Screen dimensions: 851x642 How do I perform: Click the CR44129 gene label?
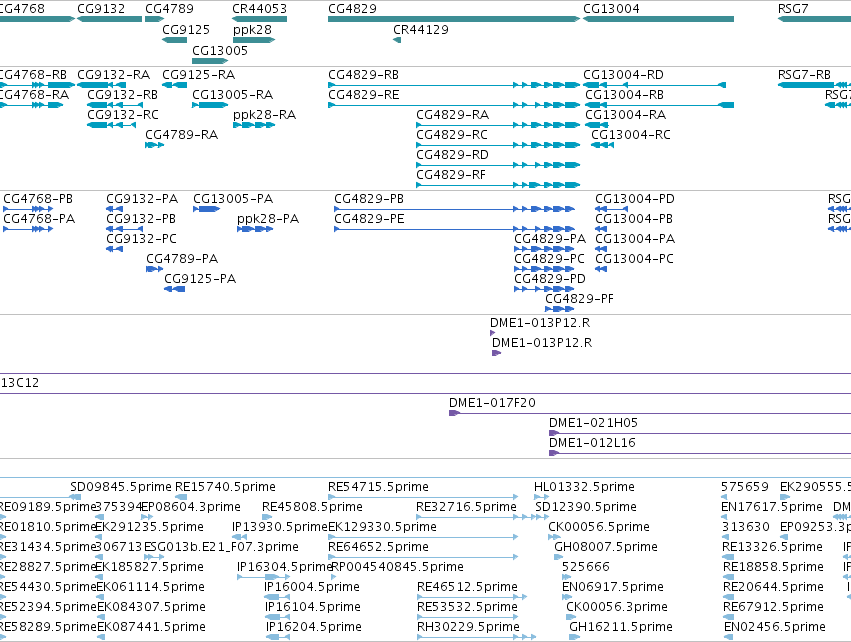(421, 30)
